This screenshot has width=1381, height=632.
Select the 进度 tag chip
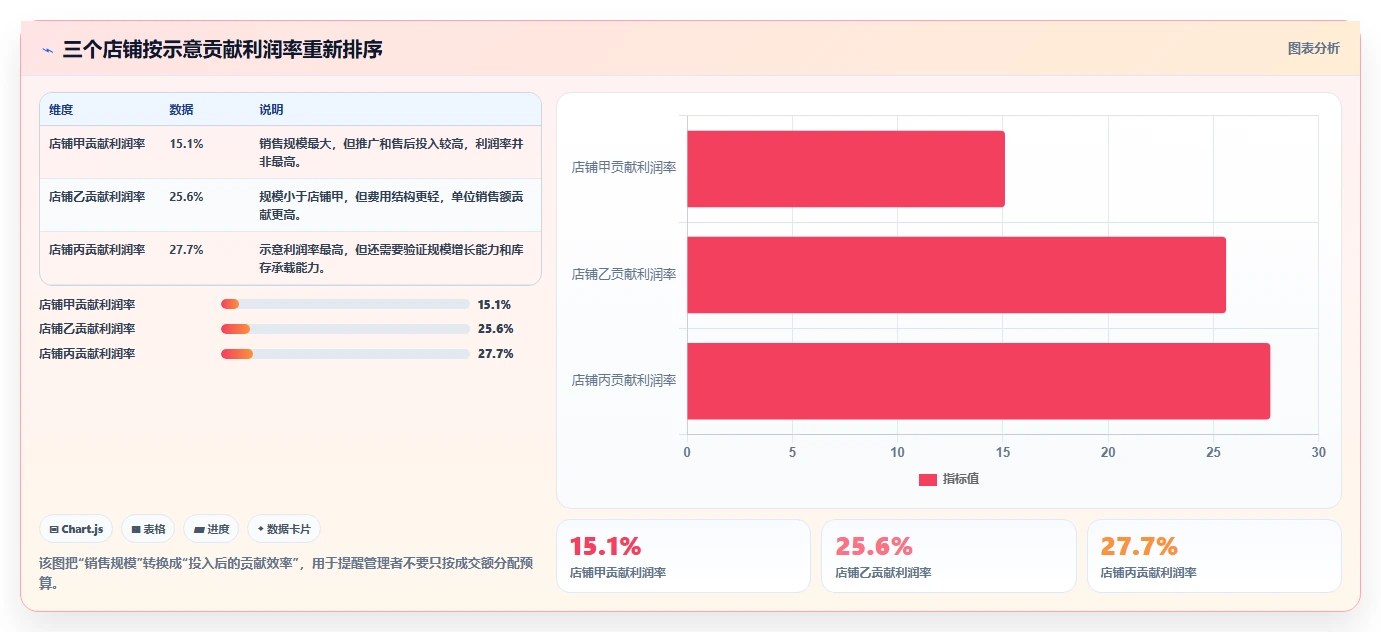tap(211, 529)
